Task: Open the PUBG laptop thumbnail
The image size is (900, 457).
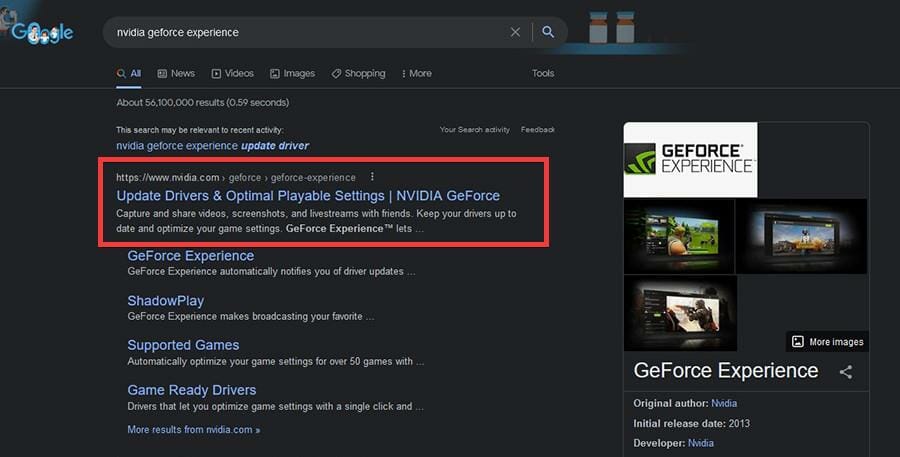Action: coord(801,236)
